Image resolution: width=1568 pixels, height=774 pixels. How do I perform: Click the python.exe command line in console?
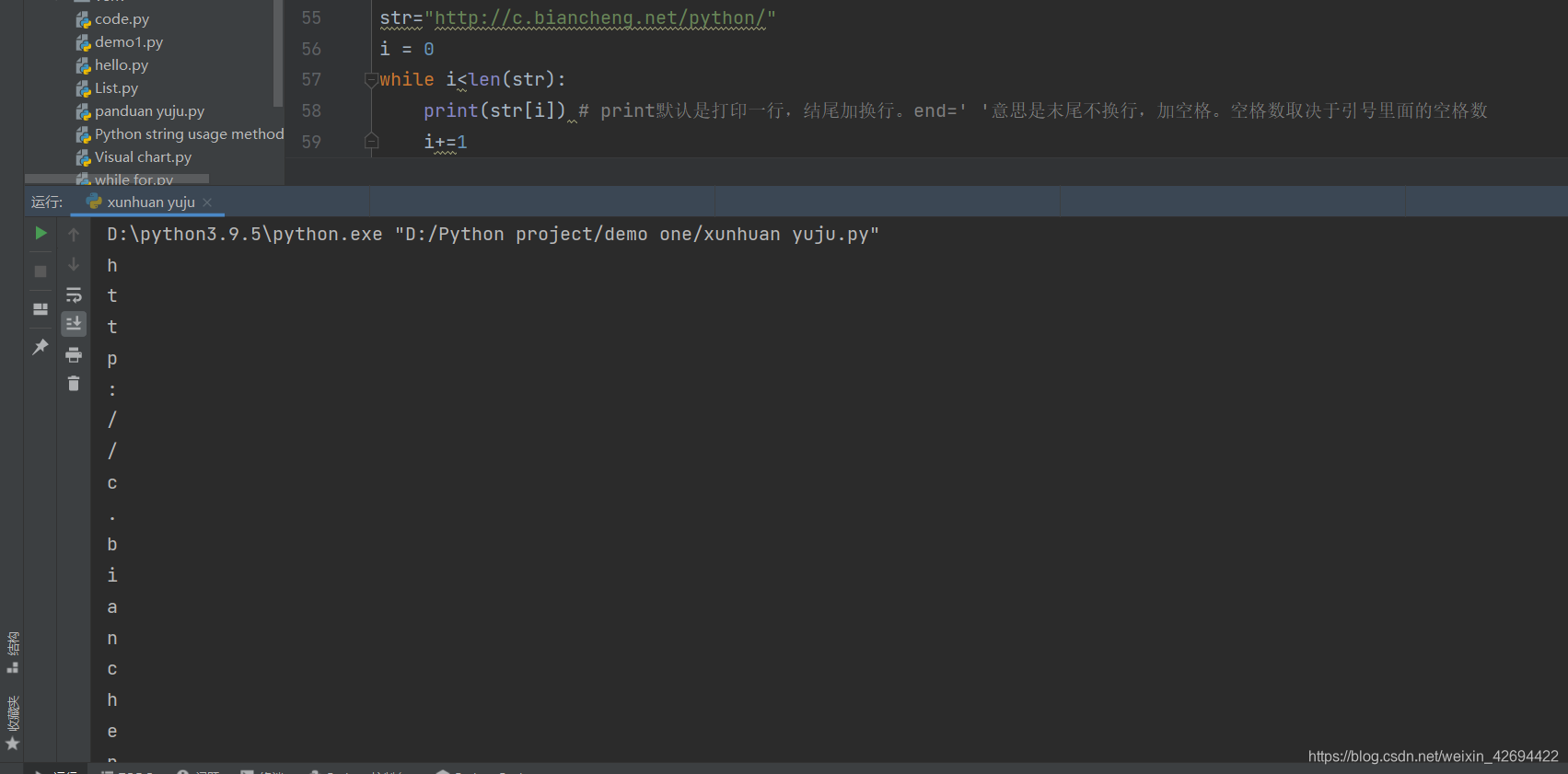[x=494, y=234]
